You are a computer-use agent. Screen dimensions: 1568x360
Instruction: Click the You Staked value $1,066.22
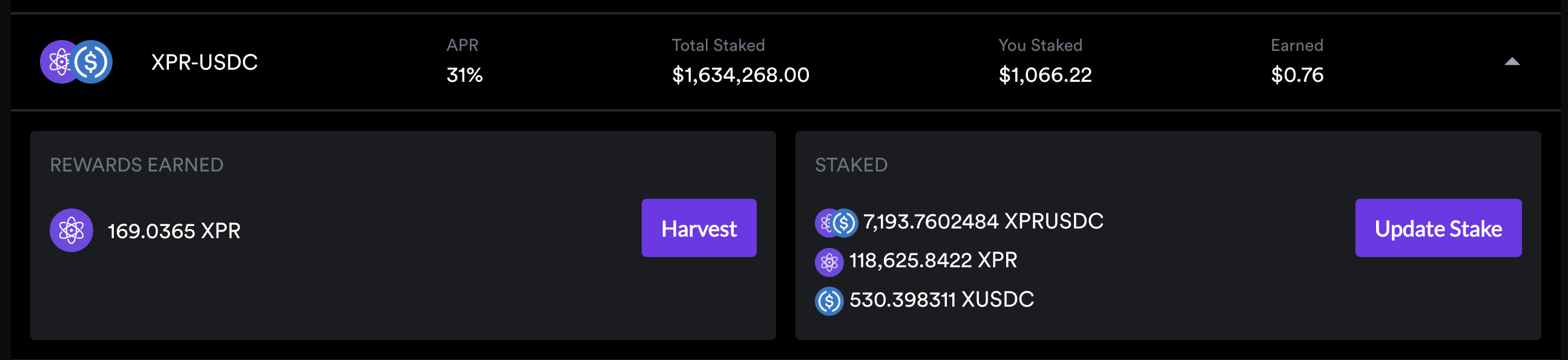click(x=1045, y=75)
